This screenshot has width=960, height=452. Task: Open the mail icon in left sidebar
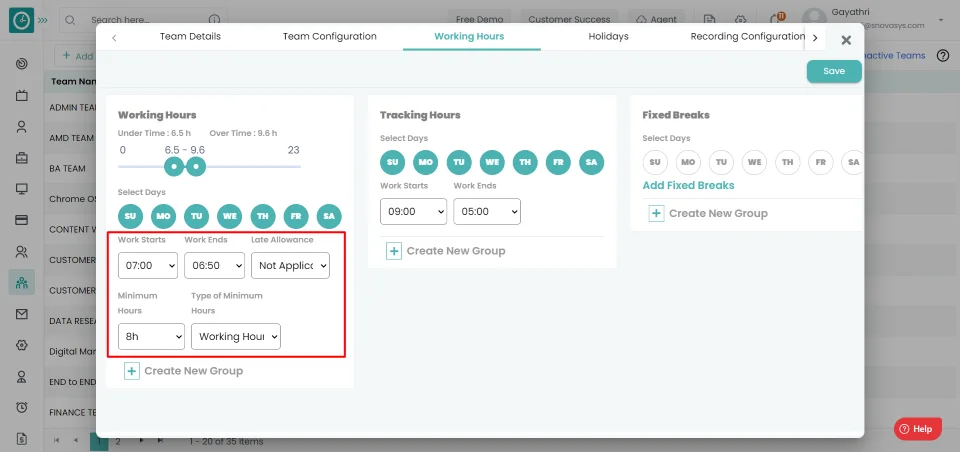tap(21, 314)
